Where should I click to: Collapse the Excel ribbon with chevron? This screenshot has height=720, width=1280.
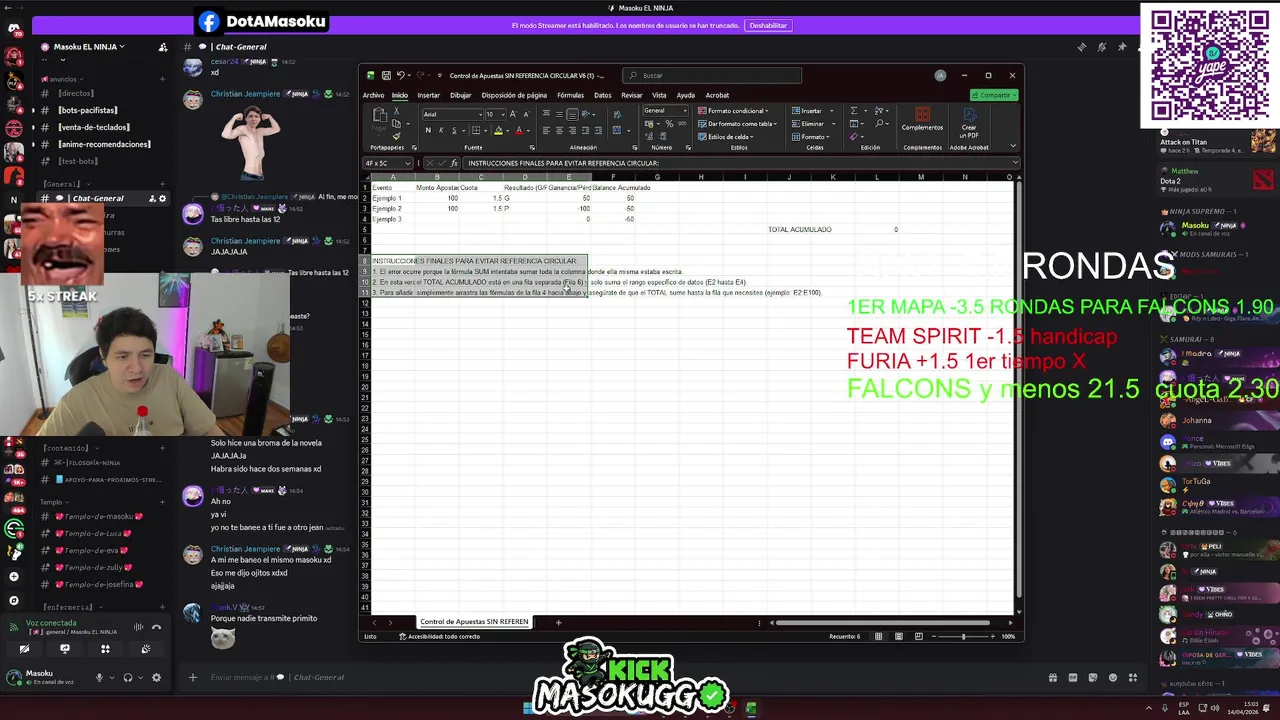point(1012,147)
